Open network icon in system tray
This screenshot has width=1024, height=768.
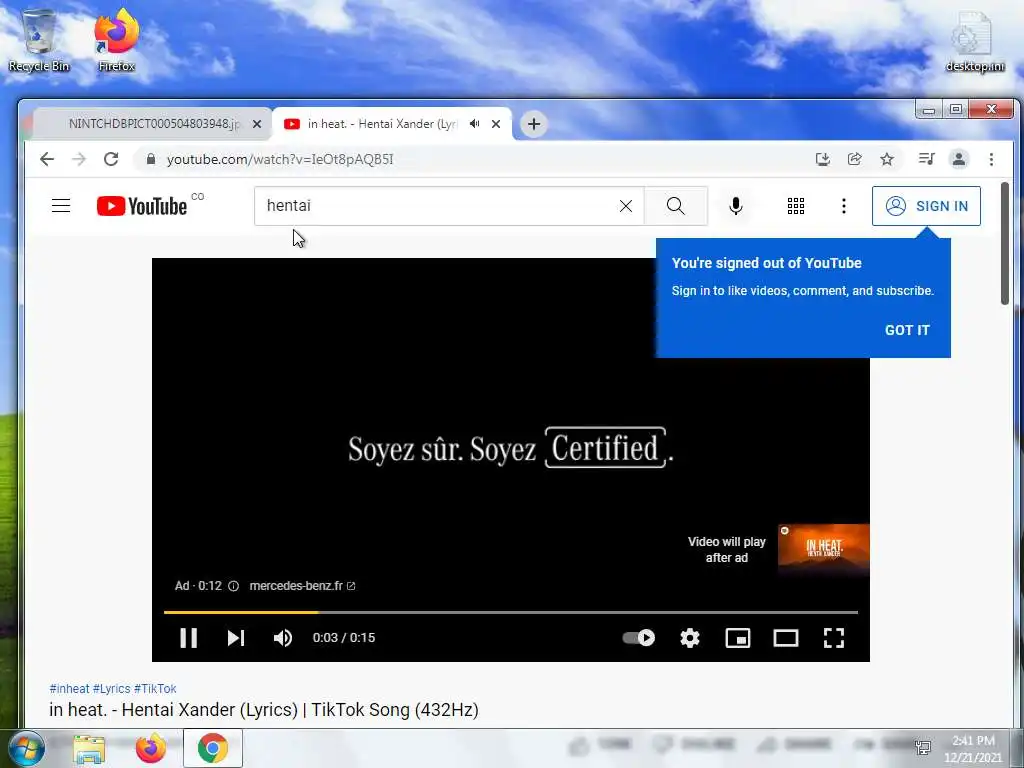point(923,748)
